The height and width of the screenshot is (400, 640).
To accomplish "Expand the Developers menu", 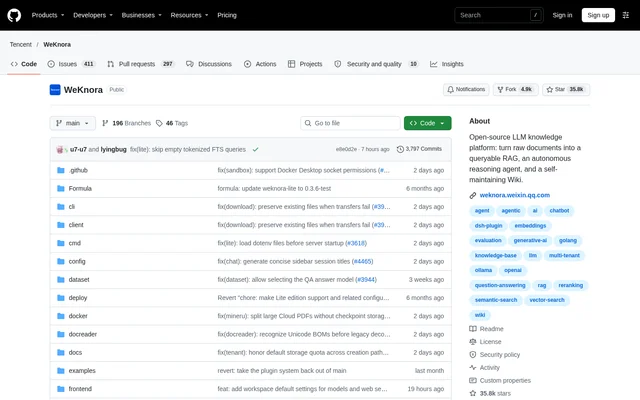I will (x=93, y=15).
